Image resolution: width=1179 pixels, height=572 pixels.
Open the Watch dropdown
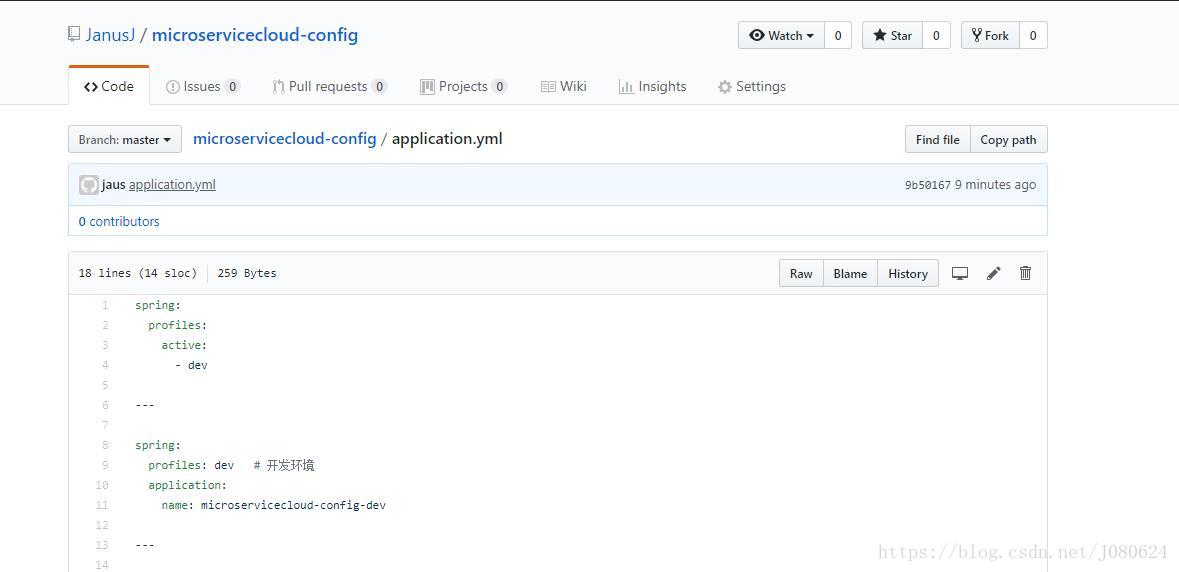pos(781,35)
